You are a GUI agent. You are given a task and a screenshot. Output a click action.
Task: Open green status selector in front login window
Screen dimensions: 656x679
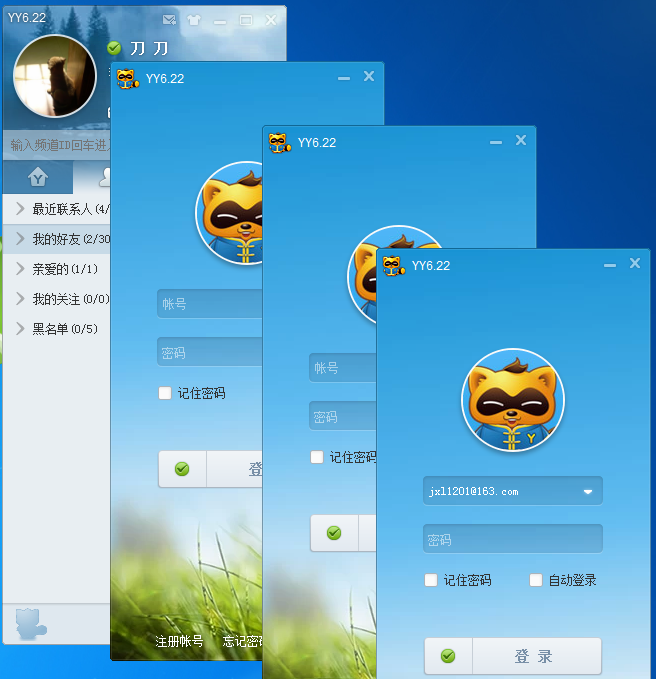448,656
